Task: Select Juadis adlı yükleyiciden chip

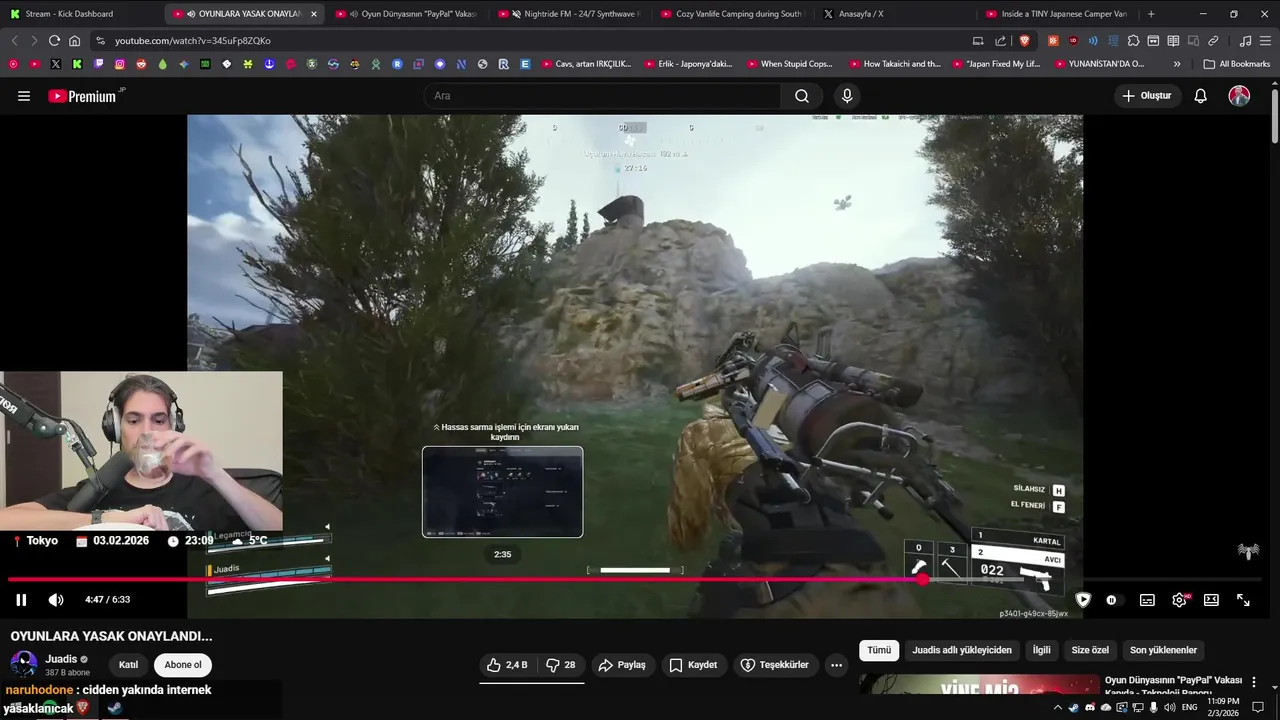Action: coord(962,650)
